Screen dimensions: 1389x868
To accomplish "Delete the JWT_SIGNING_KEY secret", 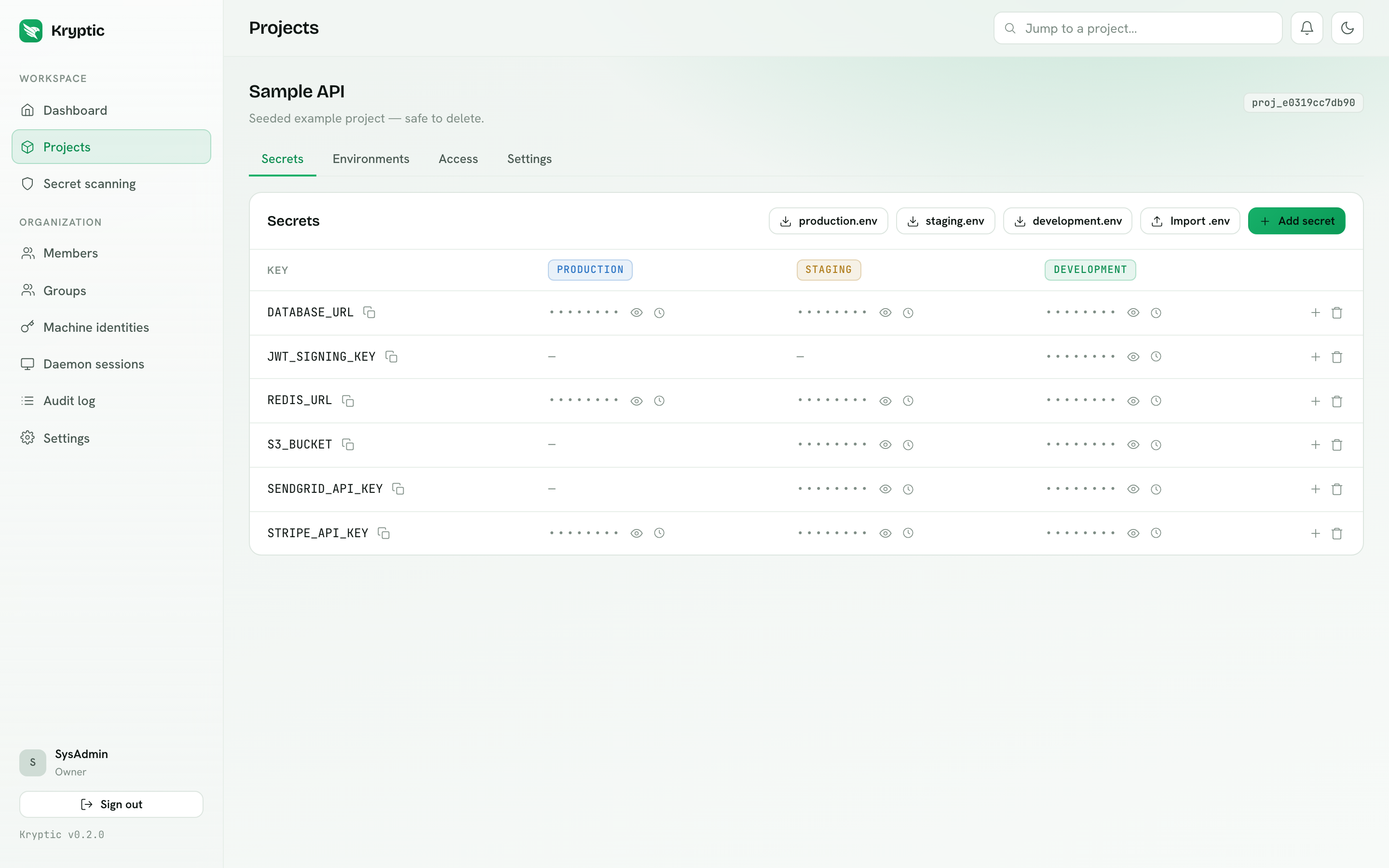I will coord(1337,357).
